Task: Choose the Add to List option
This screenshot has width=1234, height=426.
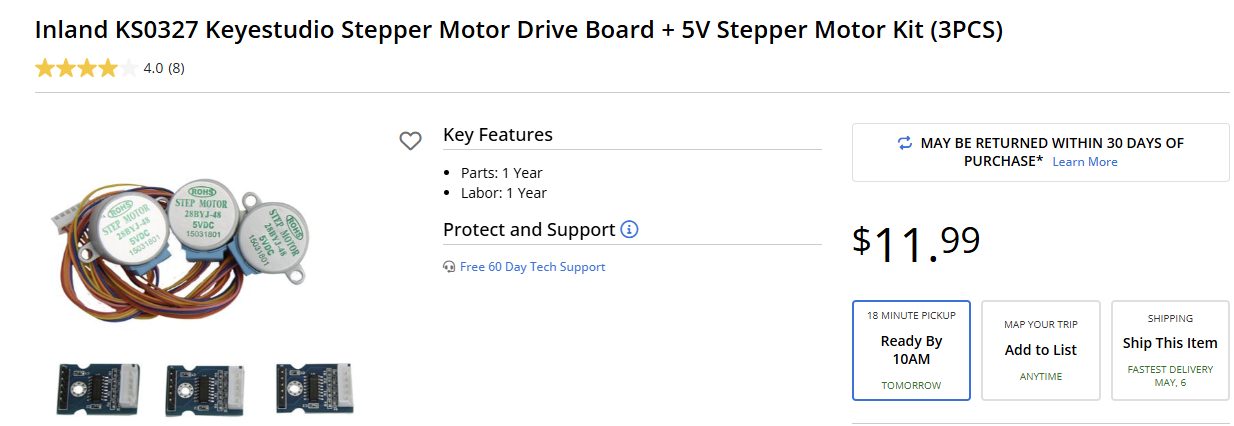Action: pos(1041,350)
